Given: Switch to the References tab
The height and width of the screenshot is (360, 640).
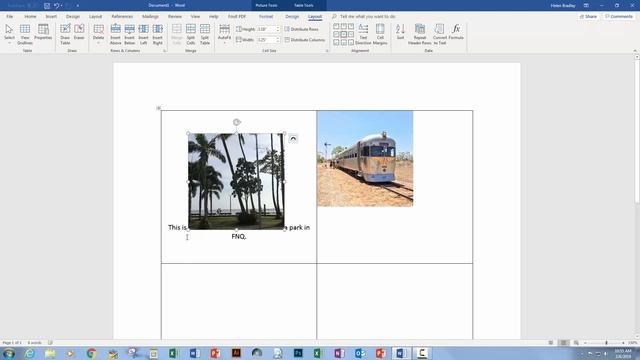Looking at the screenshot, I should point(122,16).
